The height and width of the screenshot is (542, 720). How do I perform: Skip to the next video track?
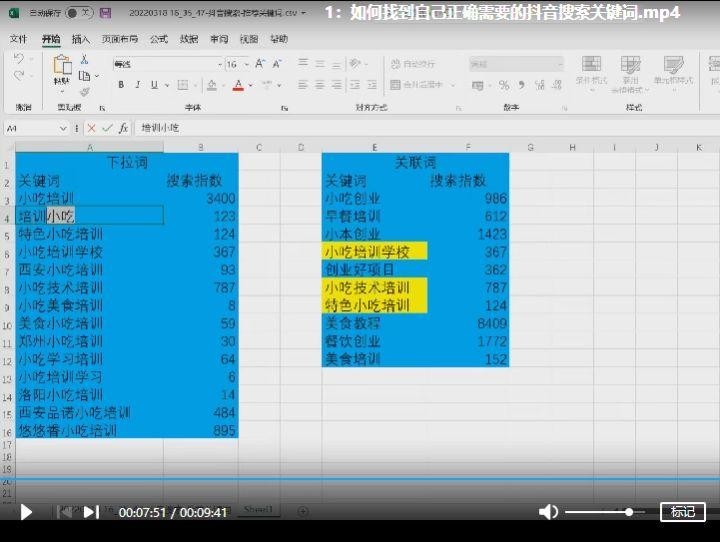point(91,512)
